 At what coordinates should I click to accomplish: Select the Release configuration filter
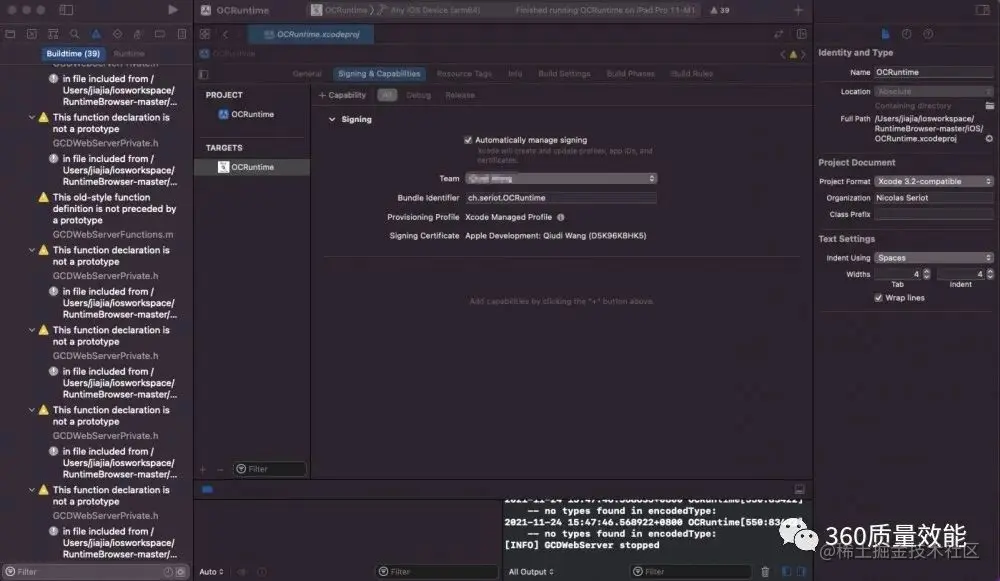(x=460, y=95)
